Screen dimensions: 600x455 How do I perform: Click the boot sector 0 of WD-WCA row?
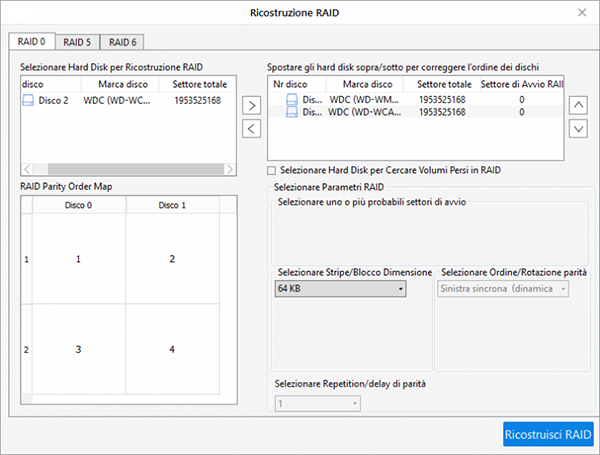coord(522,112)
